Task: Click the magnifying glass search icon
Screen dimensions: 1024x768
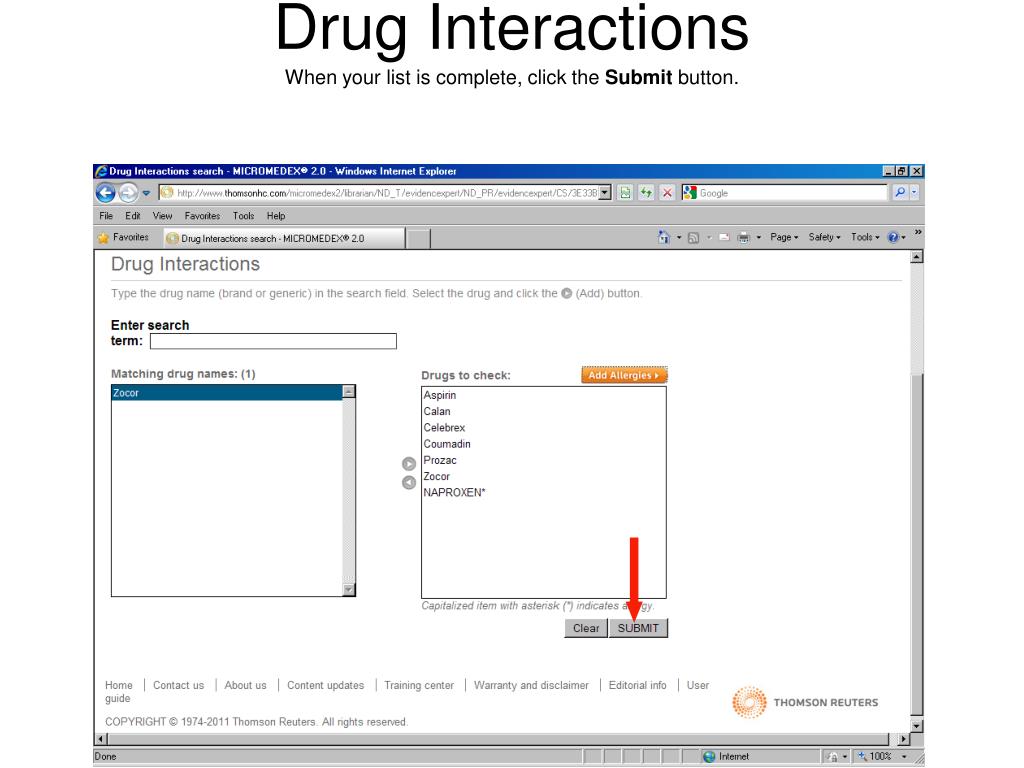Action: [x=900, y=193]
